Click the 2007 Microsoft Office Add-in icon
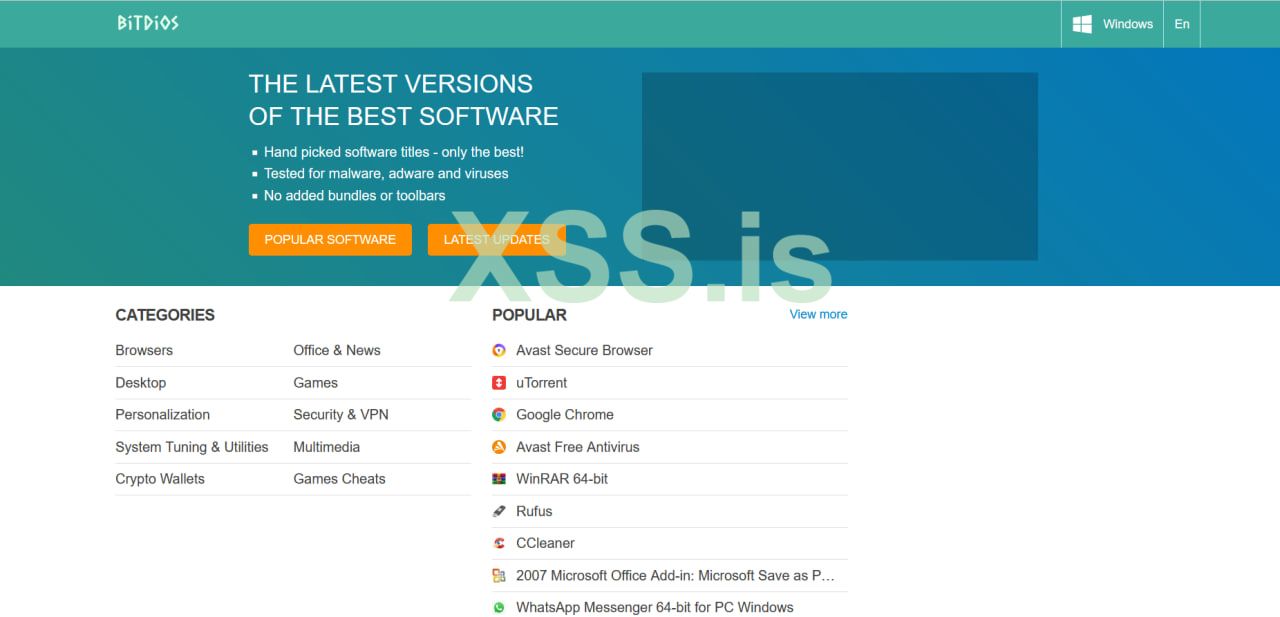The image size is (1280, 617). coord(499,575)
